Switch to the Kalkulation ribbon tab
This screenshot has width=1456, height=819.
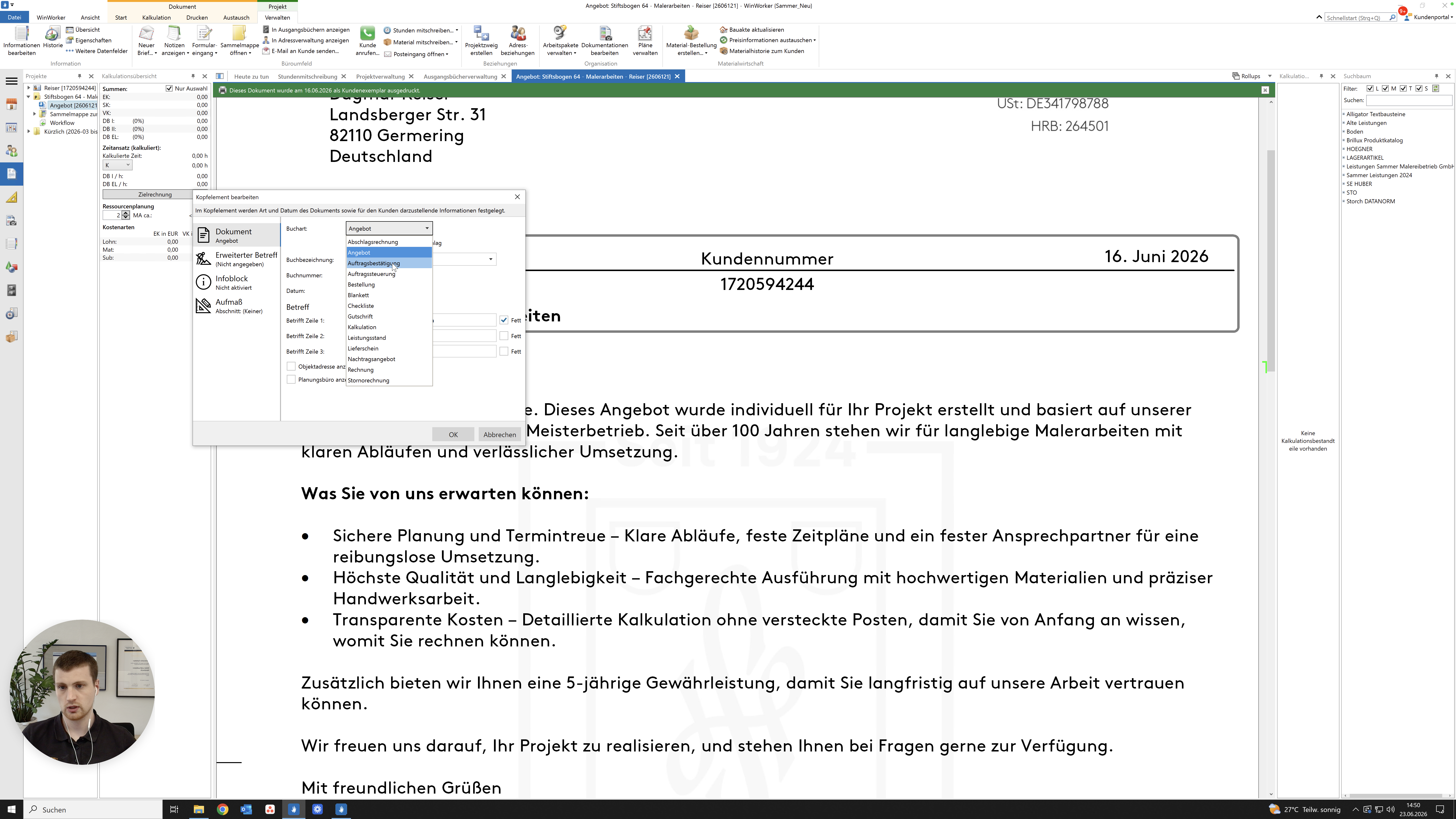[x=157, y=17]
